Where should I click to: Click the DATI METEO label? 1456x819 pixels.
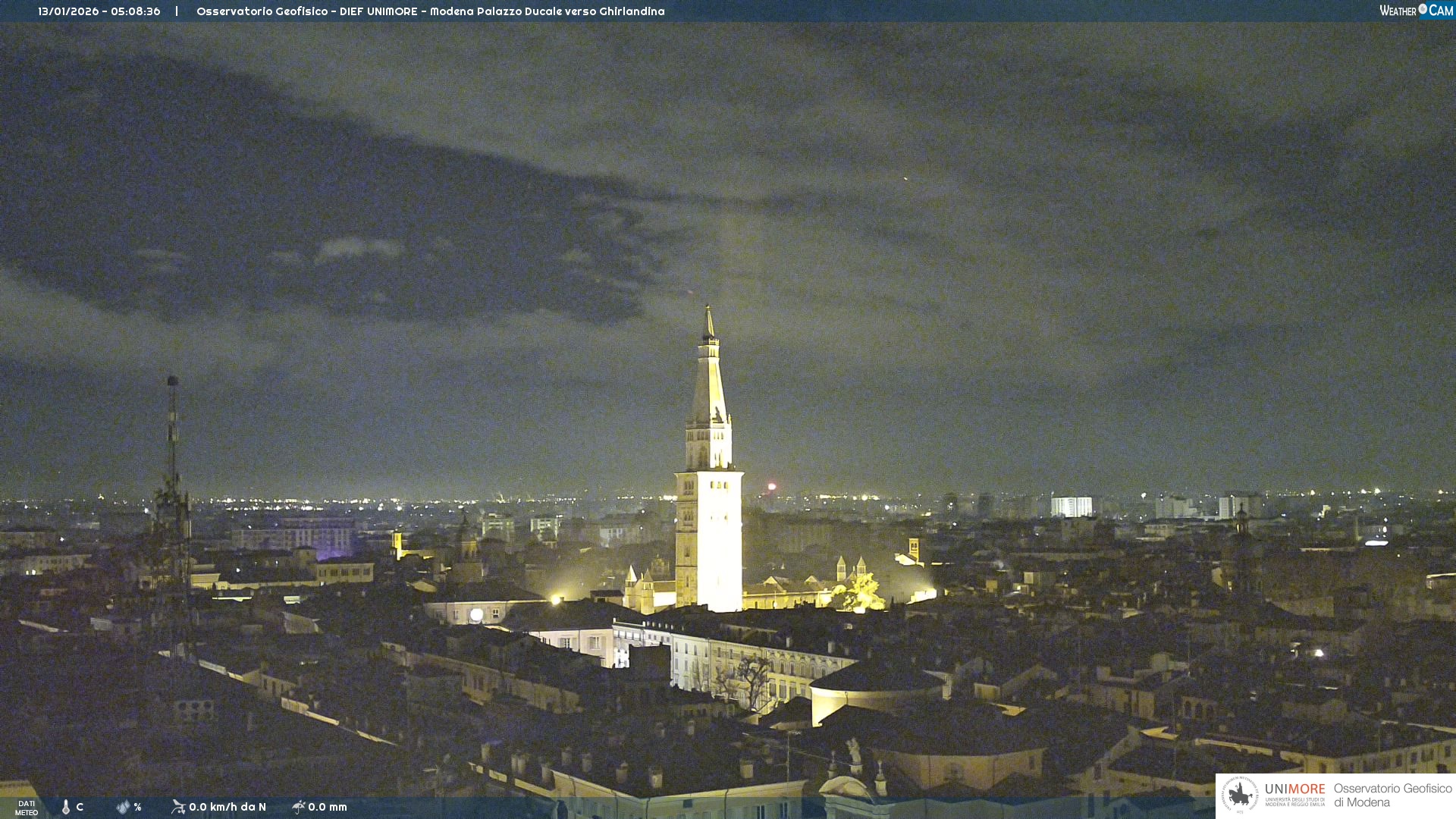point(27,808)
